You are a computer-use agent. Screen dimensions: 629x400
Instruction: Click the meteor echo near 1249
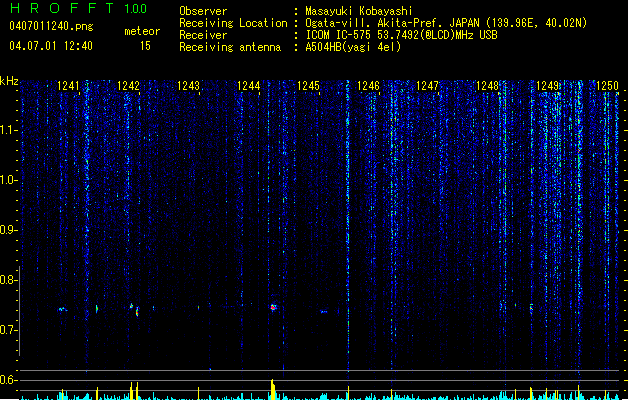pos(531,309)
